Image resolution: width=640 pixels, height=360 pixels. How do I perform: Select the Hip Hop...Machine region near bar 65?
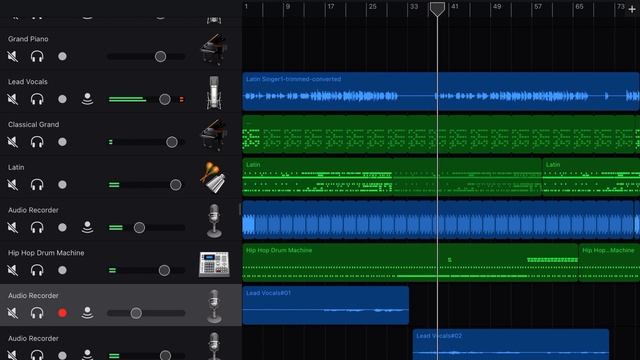[x=609, y=262]
